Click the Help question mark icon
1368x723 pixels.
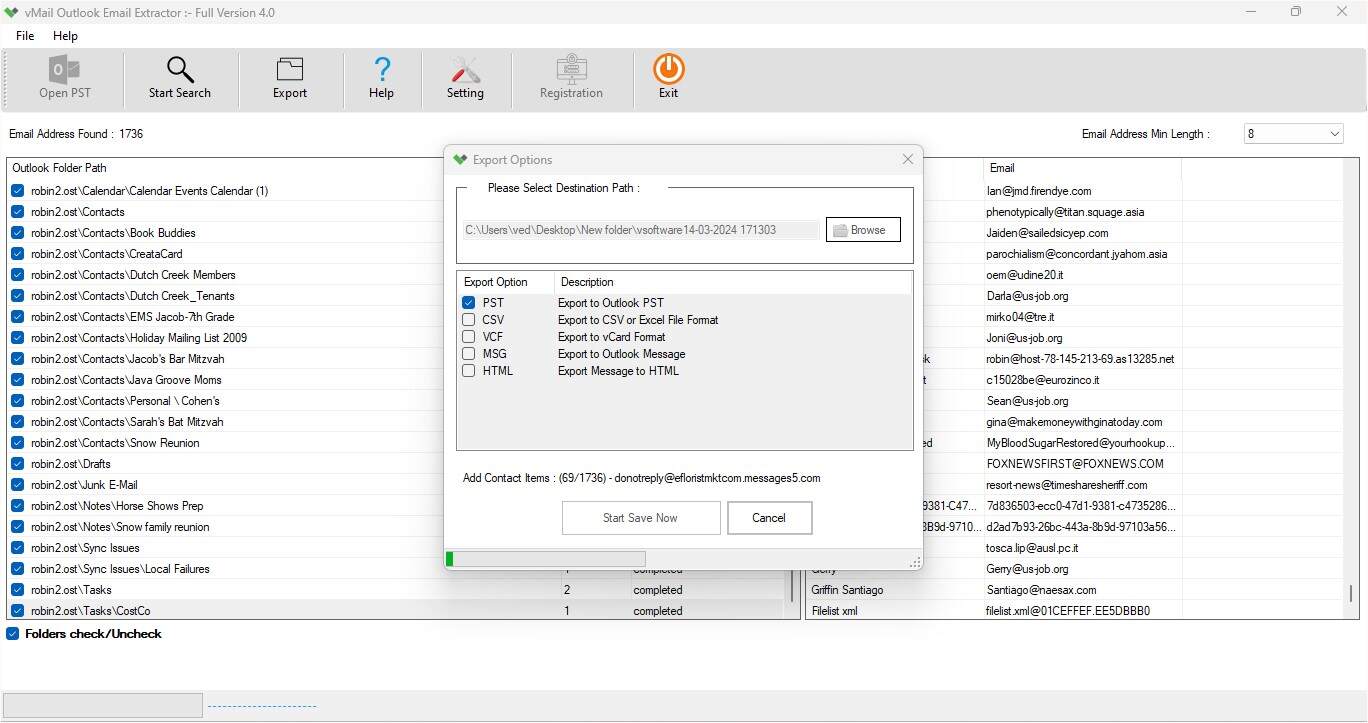[381, 69]
